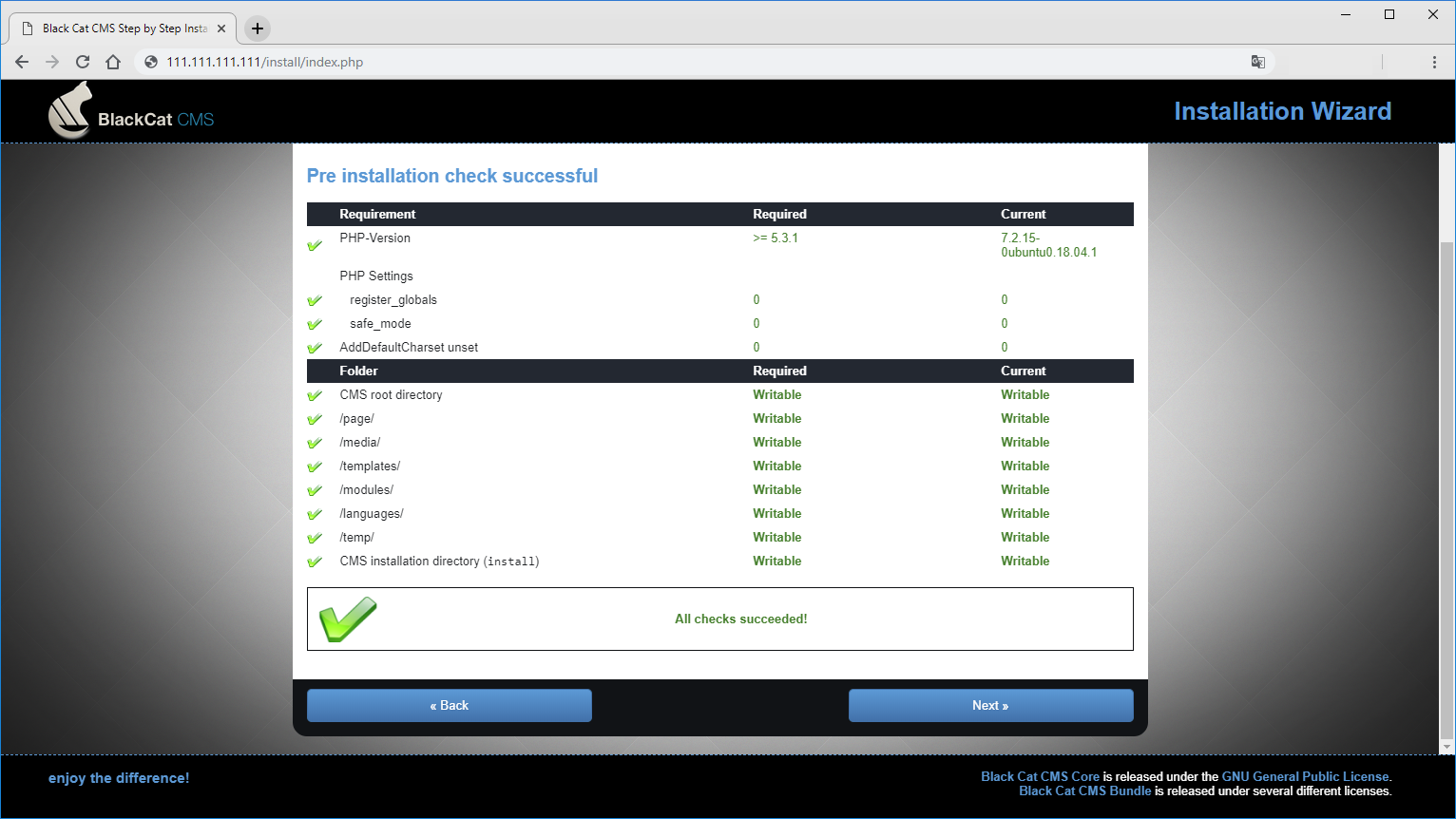Image resolution: width=1456 pixels, height=819 pixels.
Task: Open the GNU General Public License link
Action: coord(1305,776)
